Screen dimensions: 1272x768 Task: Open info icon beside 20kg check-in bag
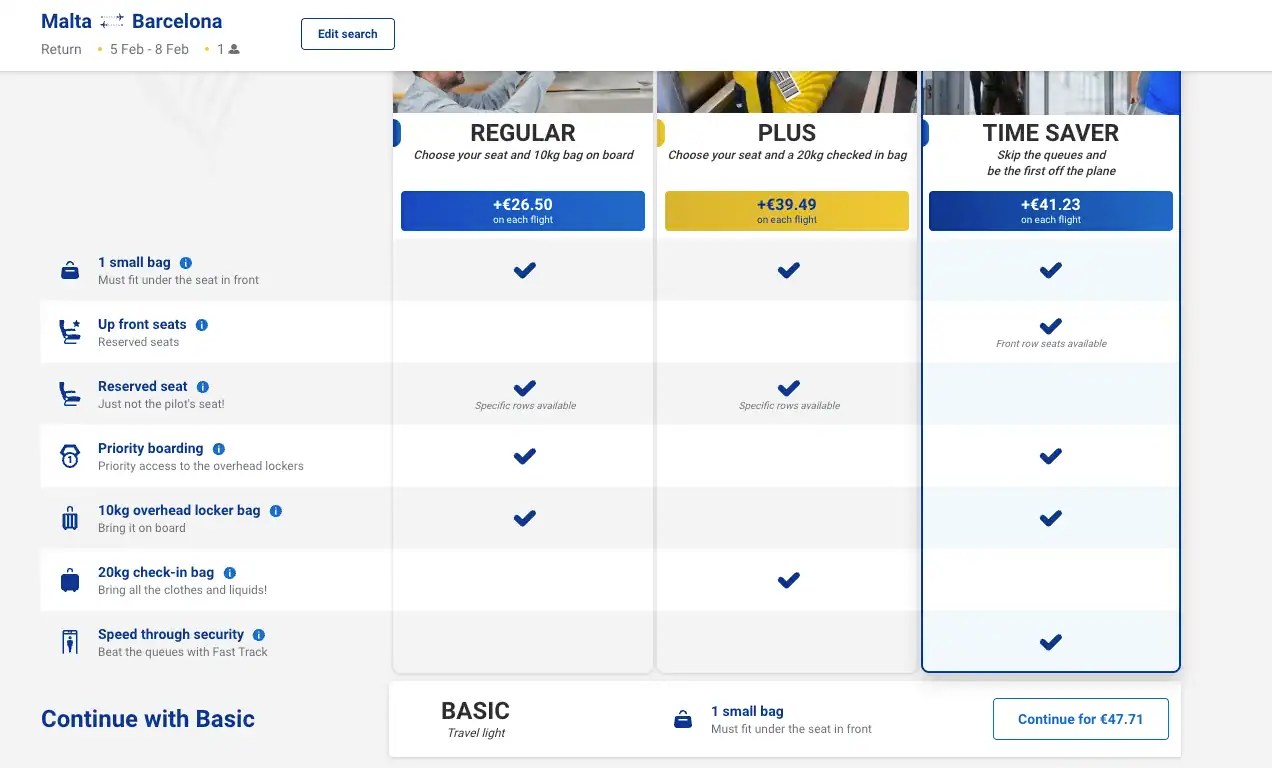point(230,573)
